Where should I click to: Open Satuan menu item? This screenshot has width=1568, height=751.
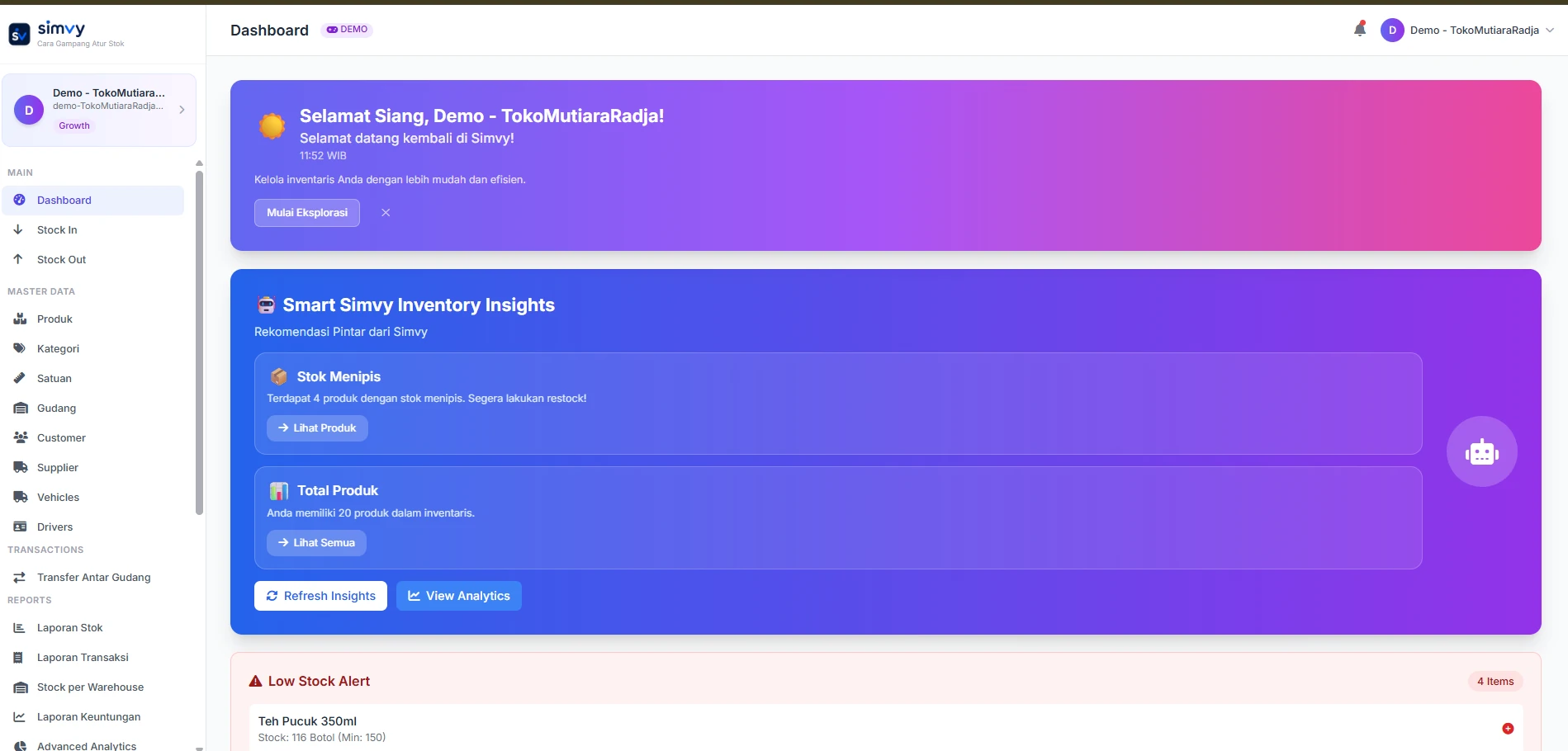coord(92,379)
